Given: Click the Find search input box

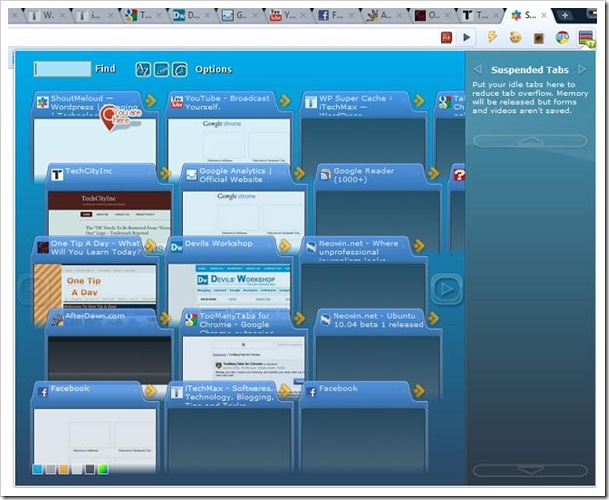Looking at the screenshot, I should (x=63, y=69).
